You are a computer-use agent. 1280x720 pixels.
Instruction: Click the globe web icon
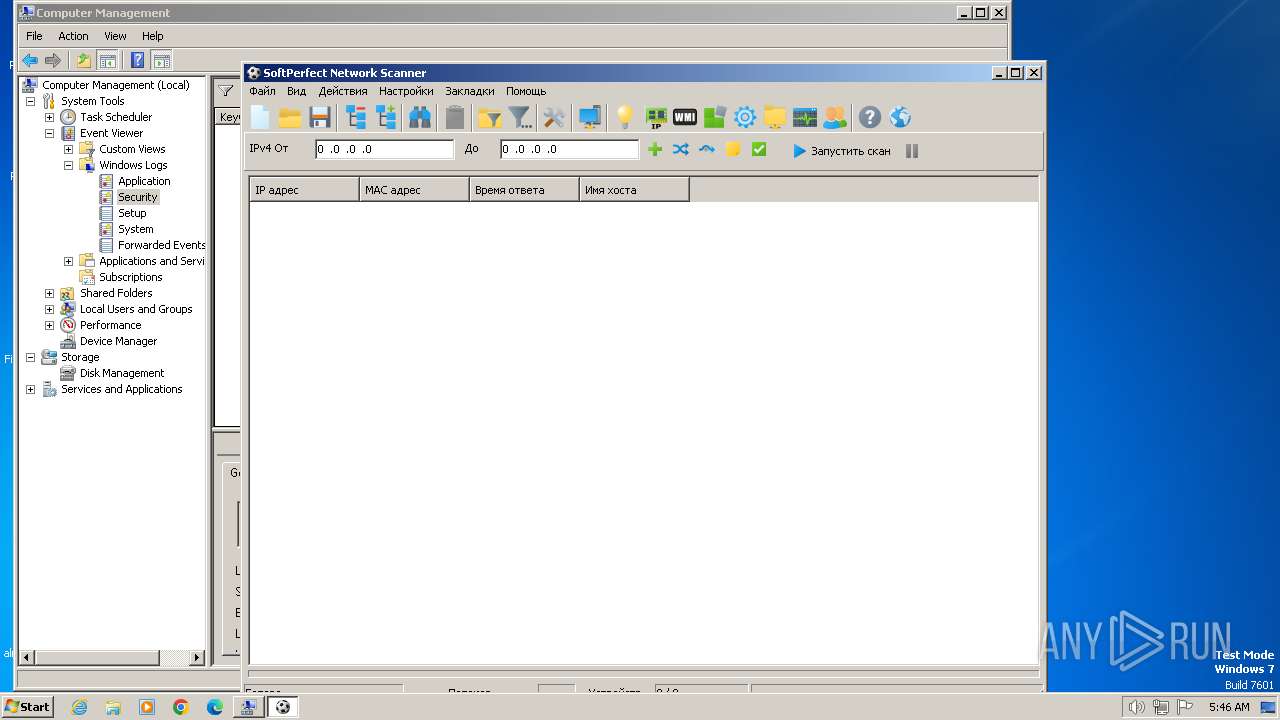coord(900,118)
